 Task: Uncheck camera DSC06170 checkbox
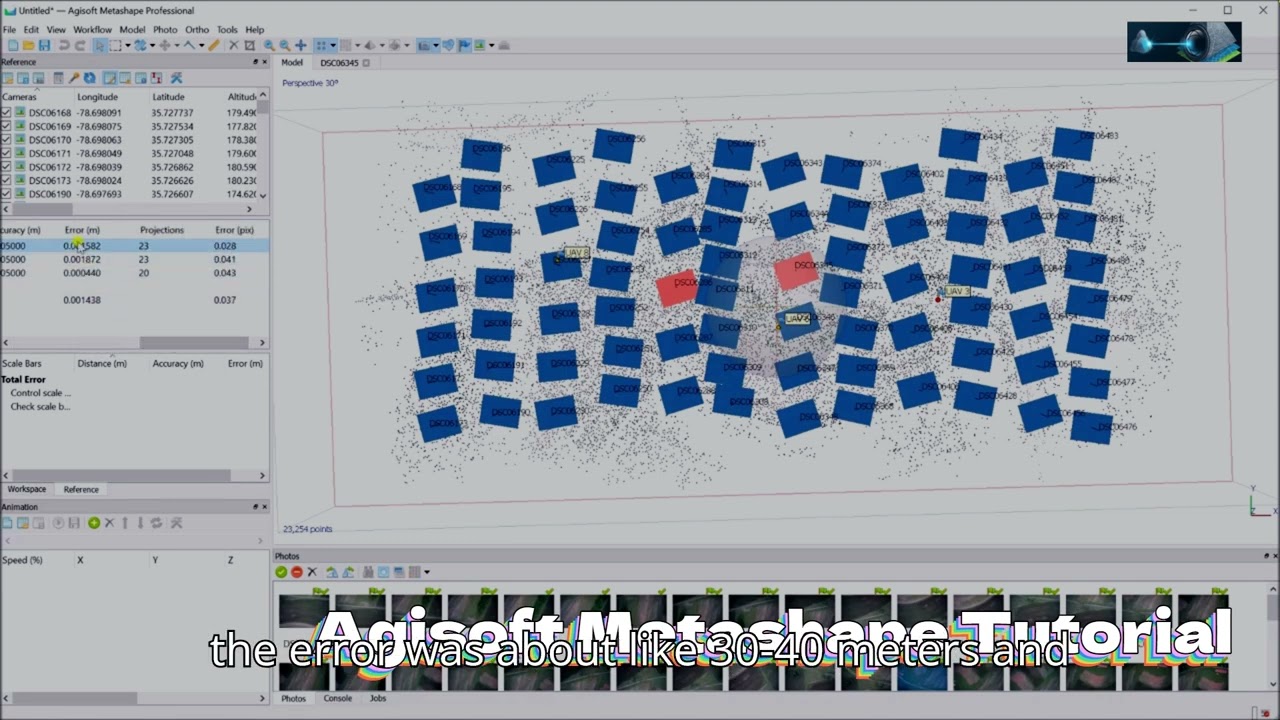(6, 140)
